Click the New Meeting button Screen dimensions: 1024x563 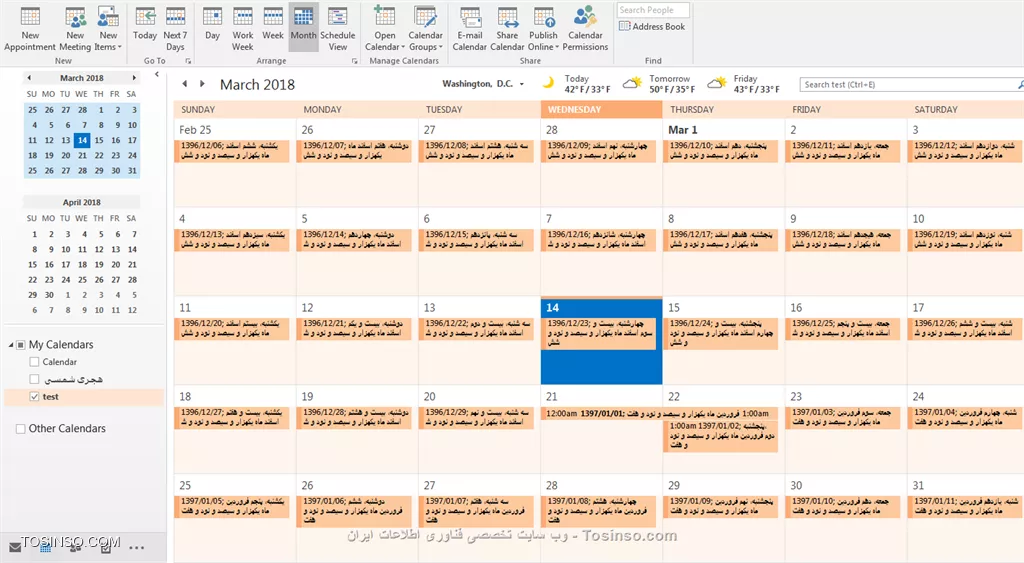click(x=75, y=29)
